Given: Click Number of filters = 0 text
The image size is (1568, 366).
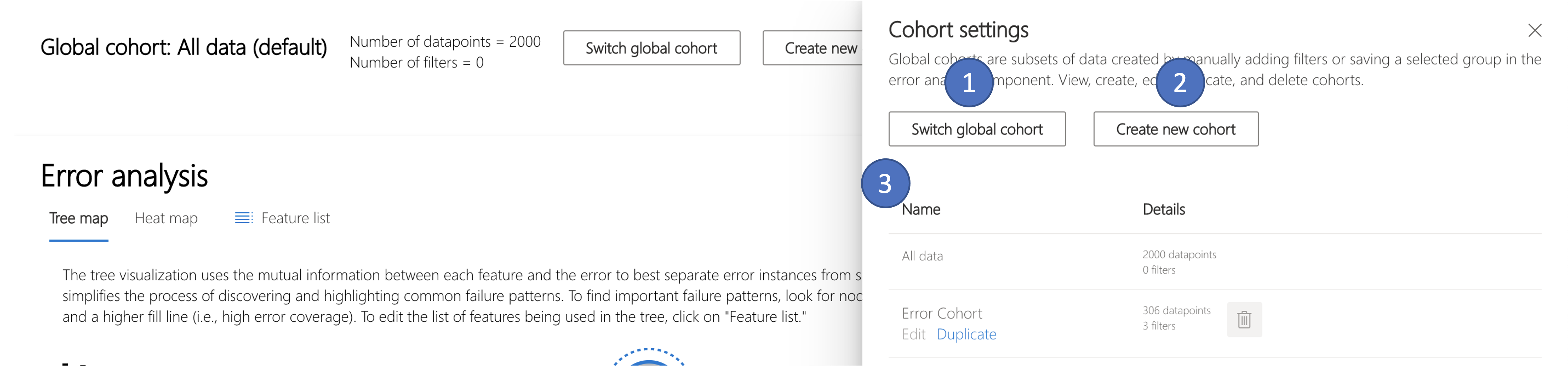Looking at the screenshot, I should point(416,62).
